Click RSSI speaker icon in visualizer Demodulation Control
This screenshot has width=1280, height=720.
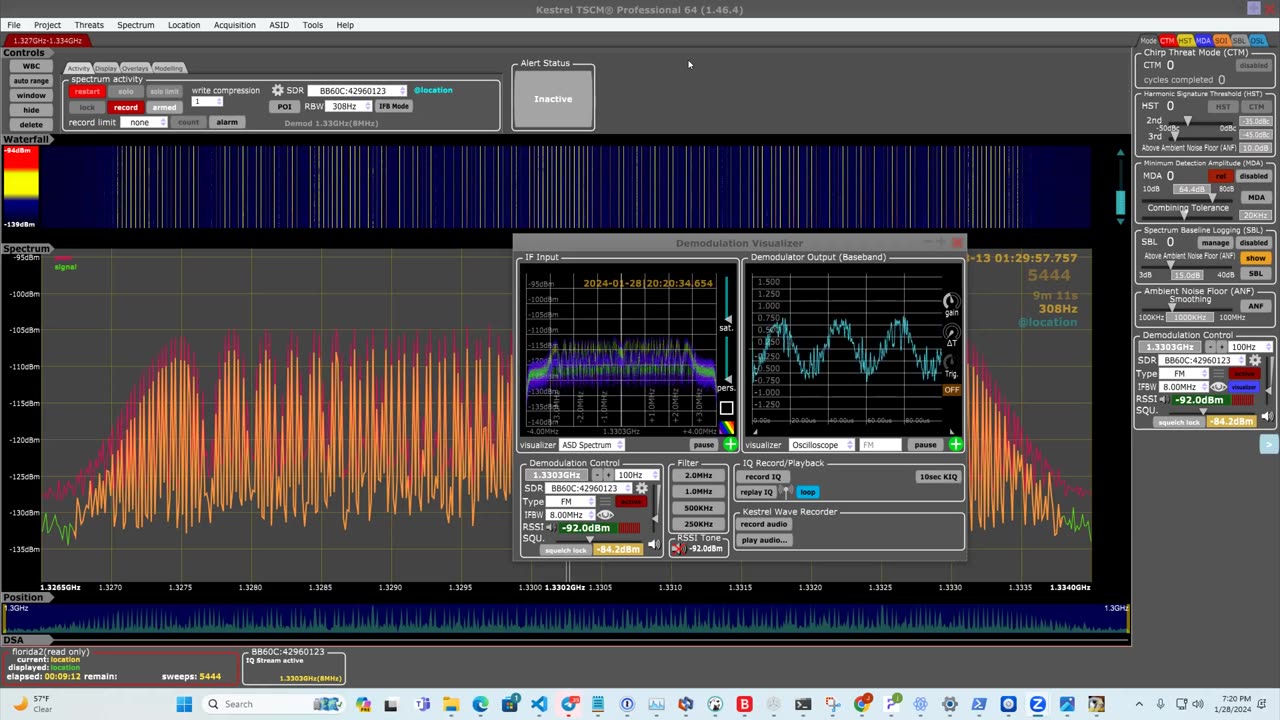pos(551,527)
